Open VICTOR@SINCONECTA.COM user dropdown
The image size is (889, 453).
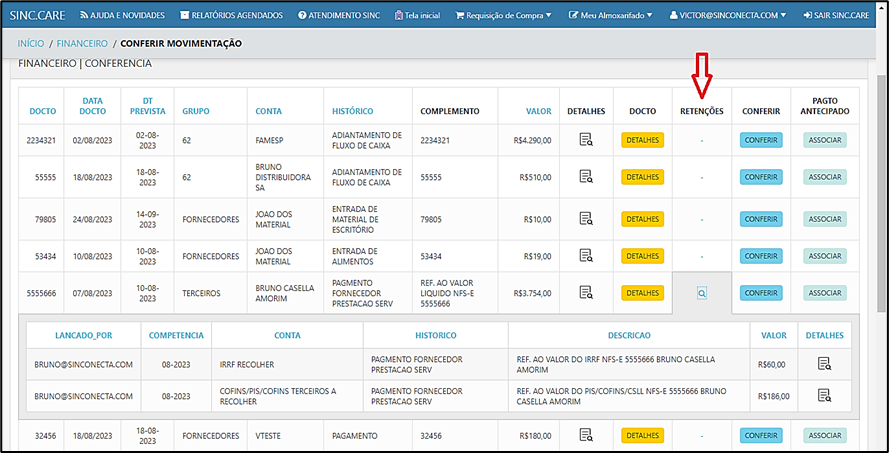click(728, 15)
